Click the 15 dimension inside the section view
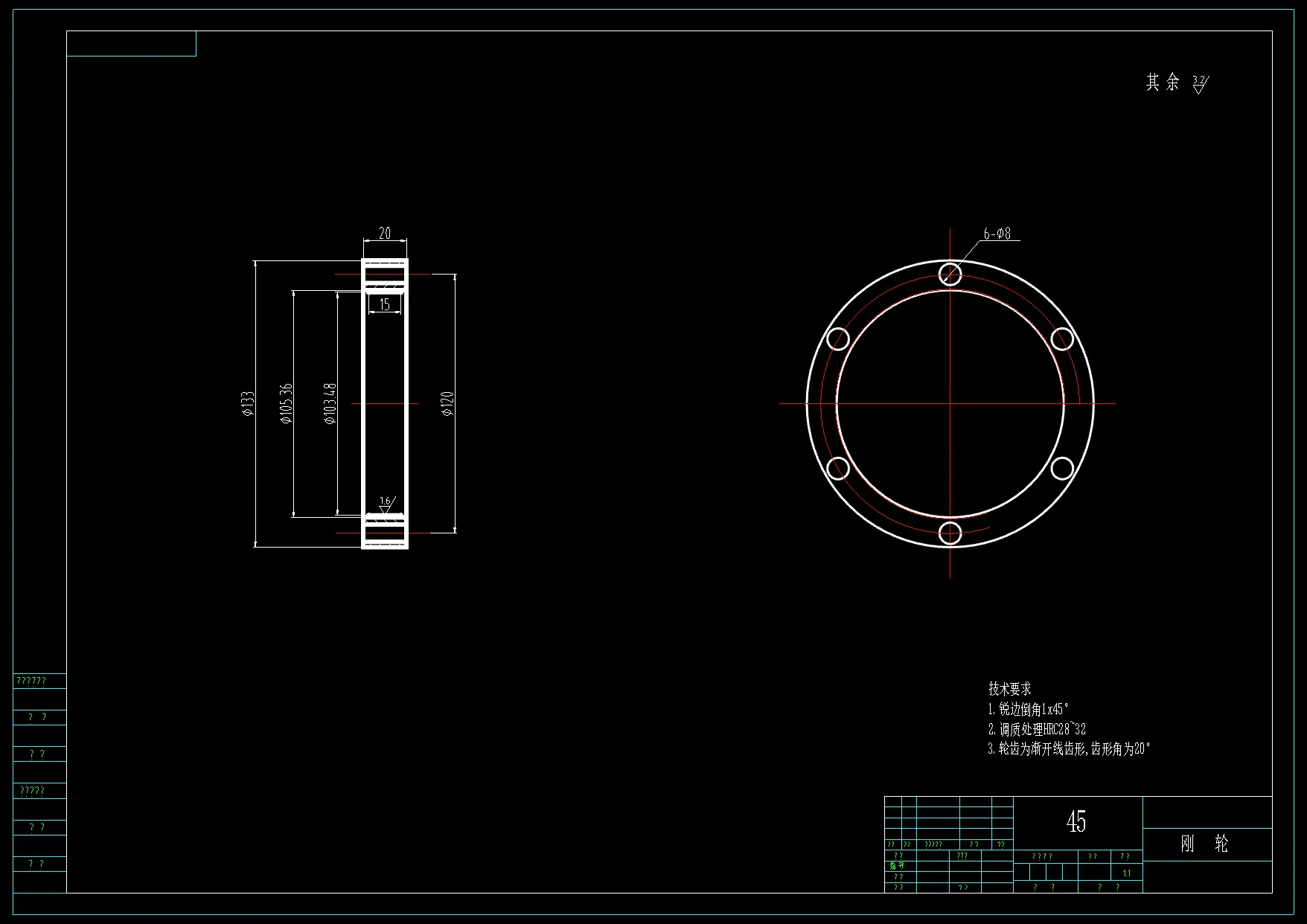The image size is (1307, 924). (385, 304)
